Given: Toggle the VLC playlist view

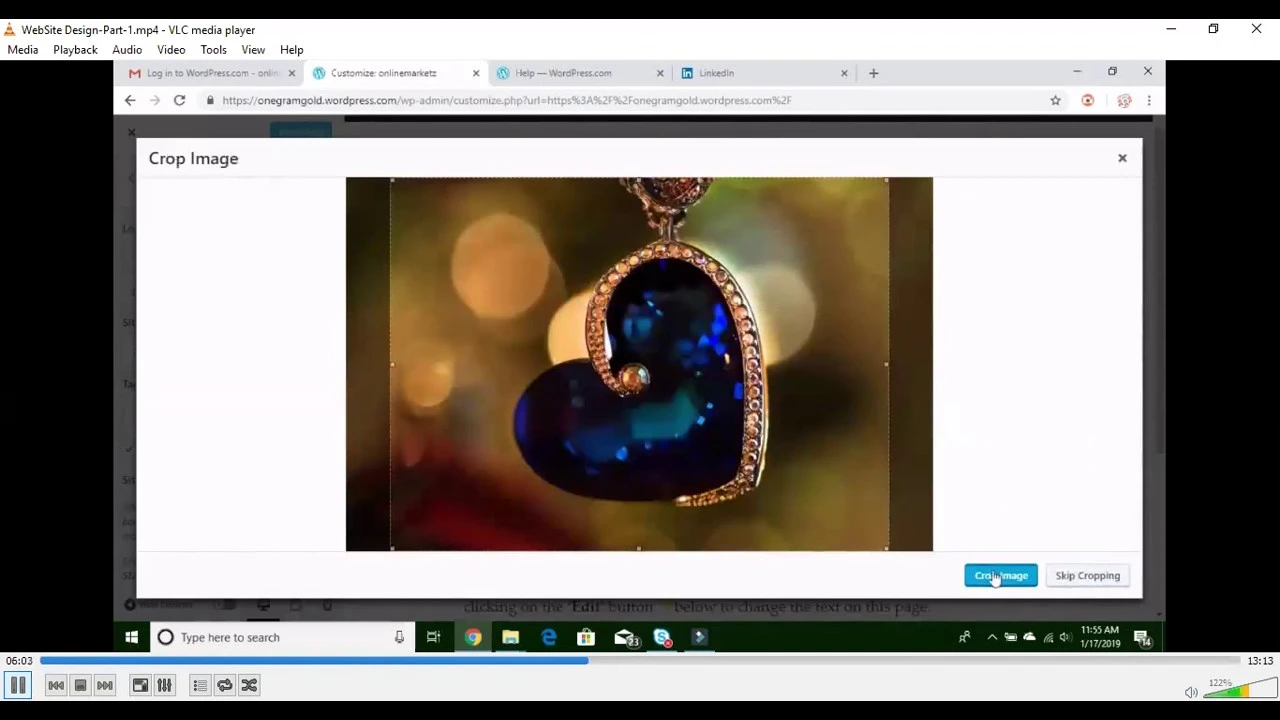Looking at the screenshot, I should [200, 685].
